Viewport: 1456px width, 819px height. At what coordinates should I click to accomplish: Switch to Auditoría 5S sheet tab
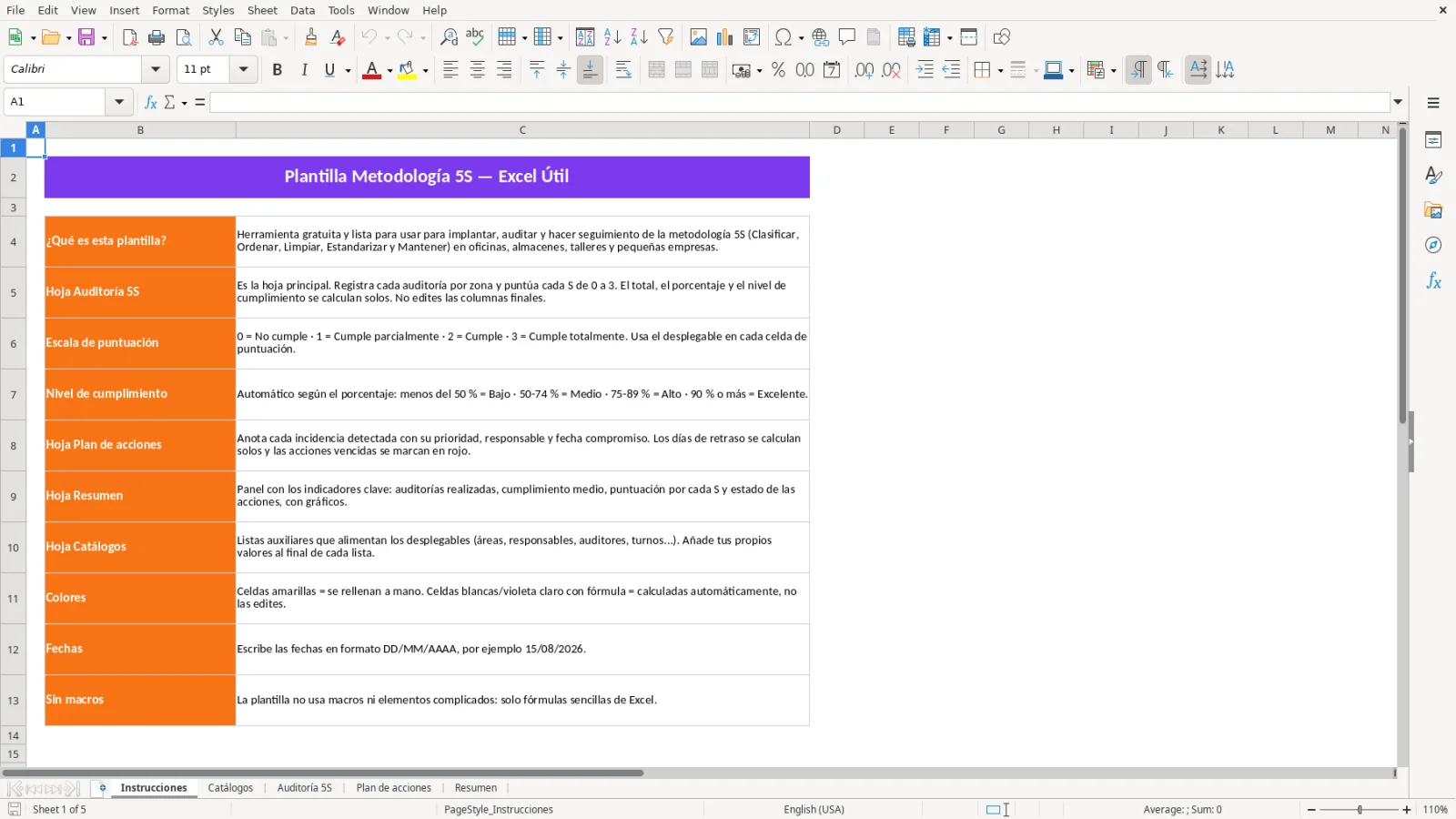[x=305, y=788]
